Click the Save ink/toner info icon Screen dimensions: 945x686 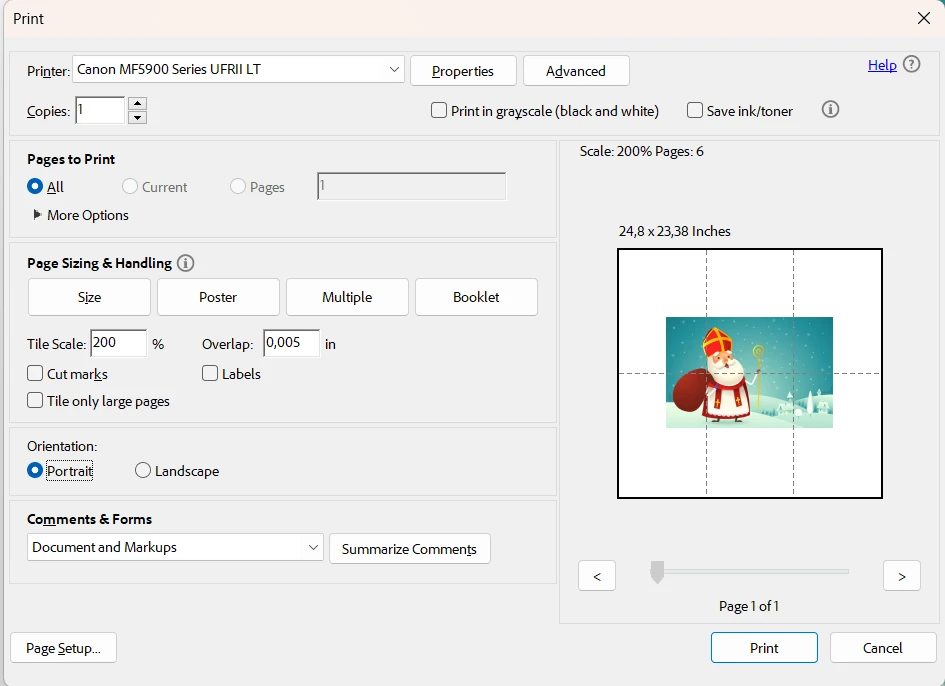pos(830,110)
